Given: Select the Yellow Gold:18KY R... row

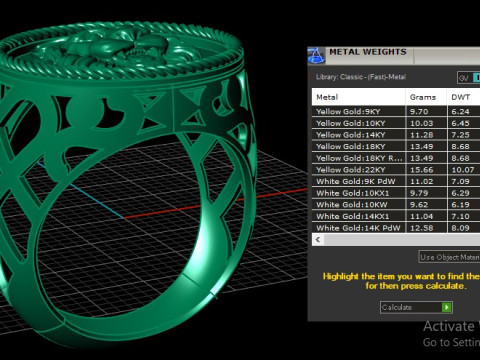Looking at the screenshot, I should (396, 158).
